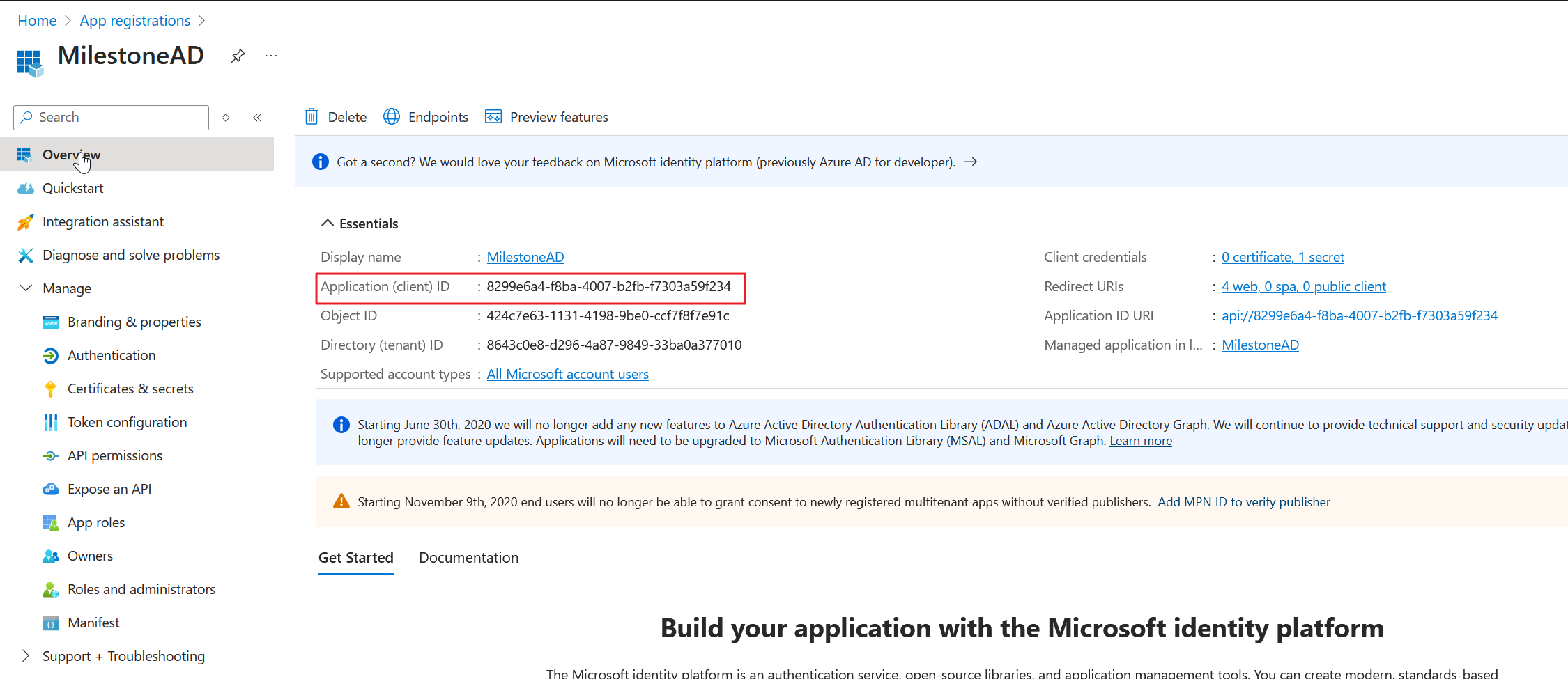Open the Manifest editor
The width and height of the screenshot is (1568, 679).
[x=94, y=623]
